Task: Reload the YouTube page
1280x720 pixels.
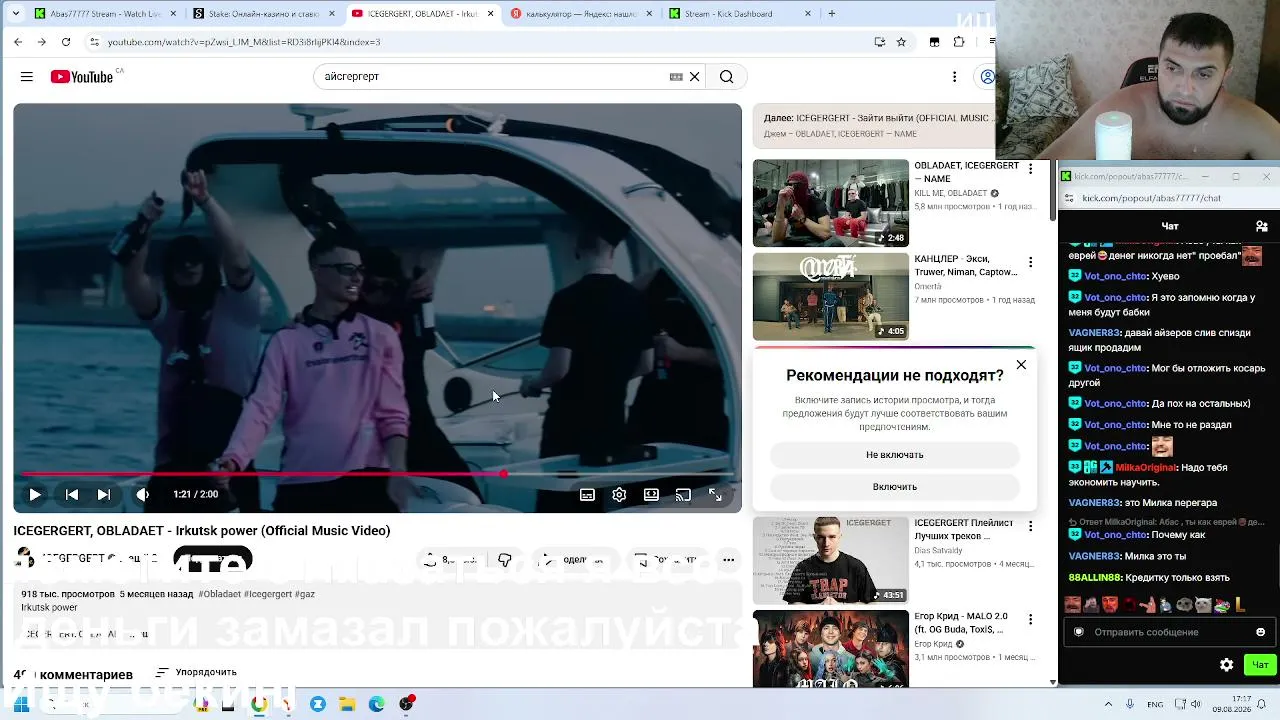Action: (x=66, y=42)
